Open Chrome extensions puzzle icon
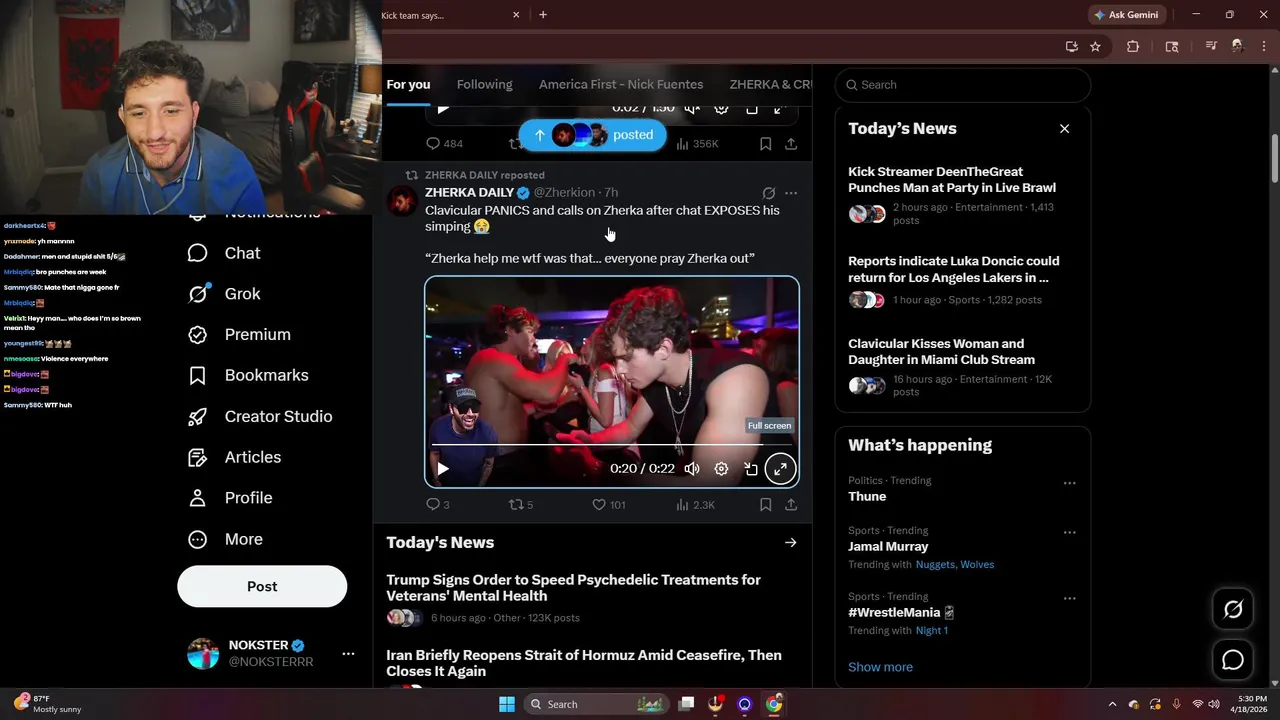Image resolution: width=1280 pixels, height=720 pixels. (1133, 46)
